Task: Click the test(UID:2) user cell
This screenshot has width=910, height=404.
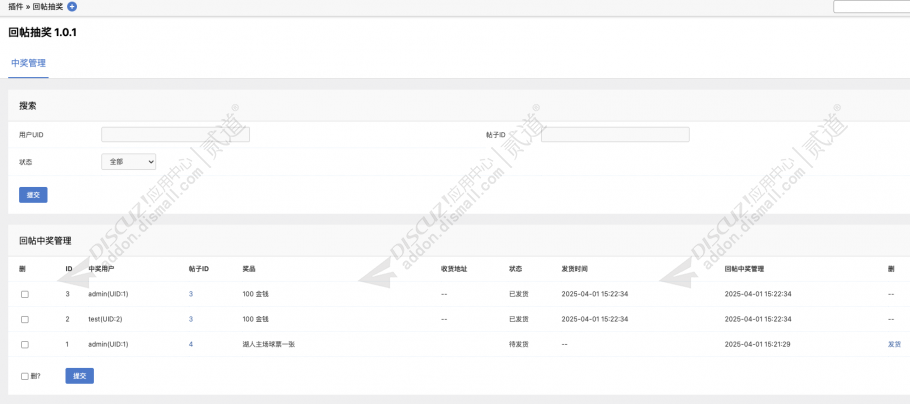Action: pyautogui.click(x=105, y=319)
